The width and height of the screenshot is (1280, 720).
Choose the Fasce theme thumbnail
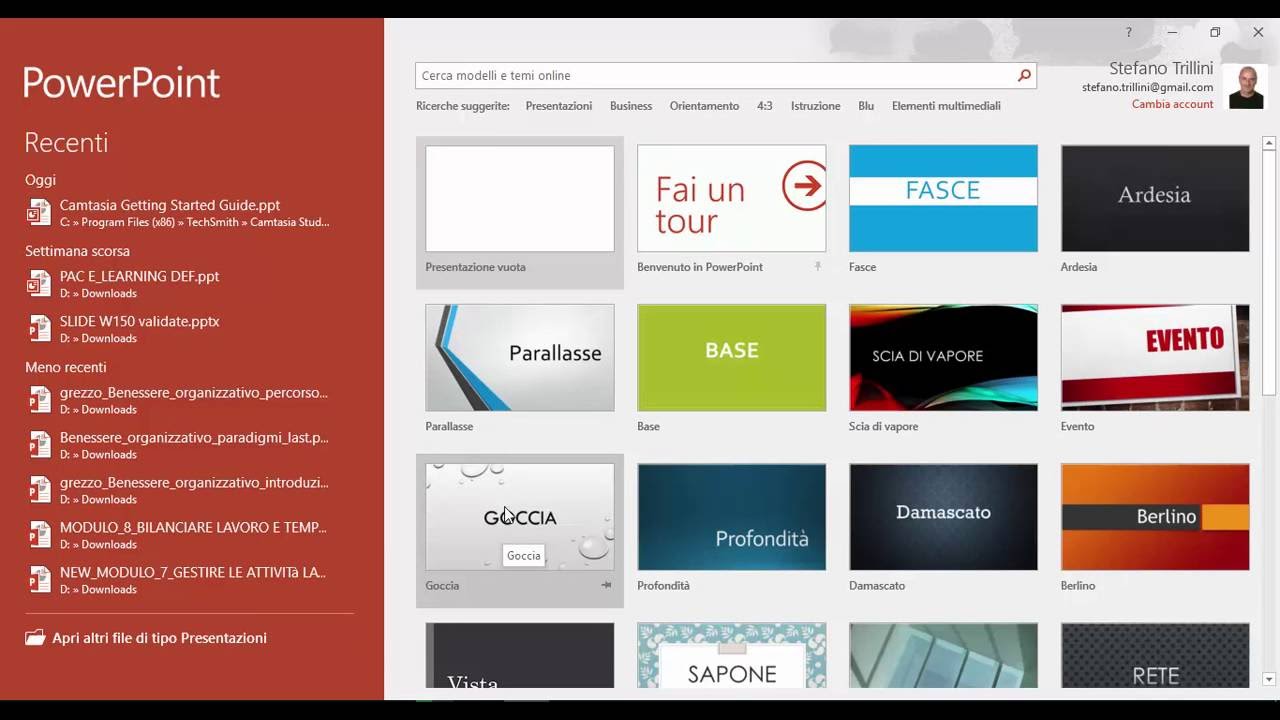(x=943, y=199)
